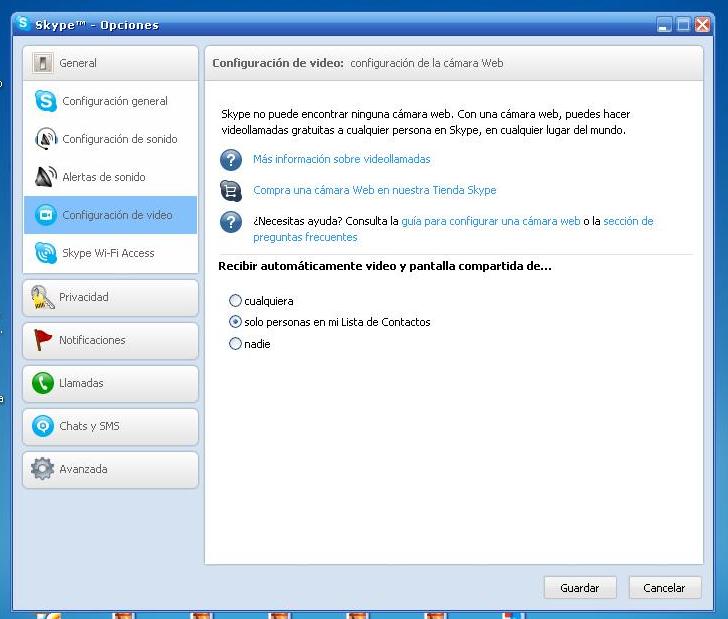Open the Configuración de video tab
The width and height of the screenshot is (728, 619).
pyautogui.click(x=116, y=215)
